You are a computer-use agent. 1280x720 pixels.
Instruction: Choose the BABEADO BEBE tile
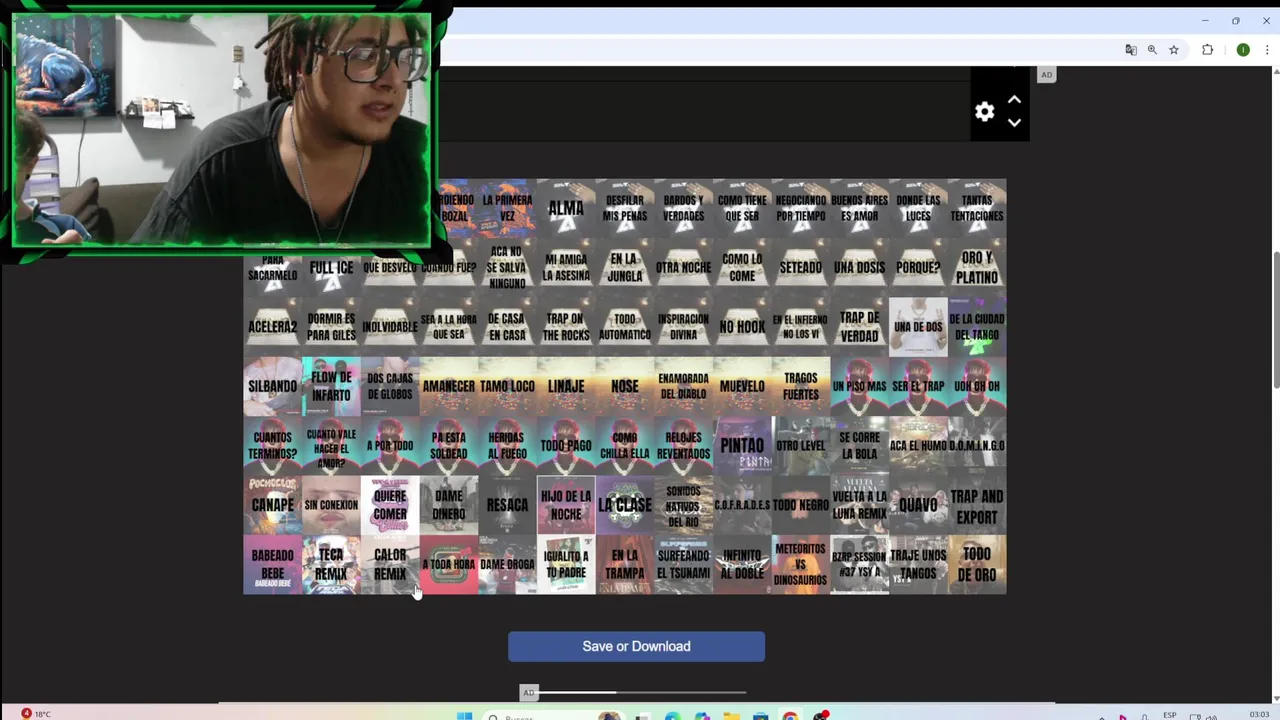pyautogui.click(x=272, y=564)
